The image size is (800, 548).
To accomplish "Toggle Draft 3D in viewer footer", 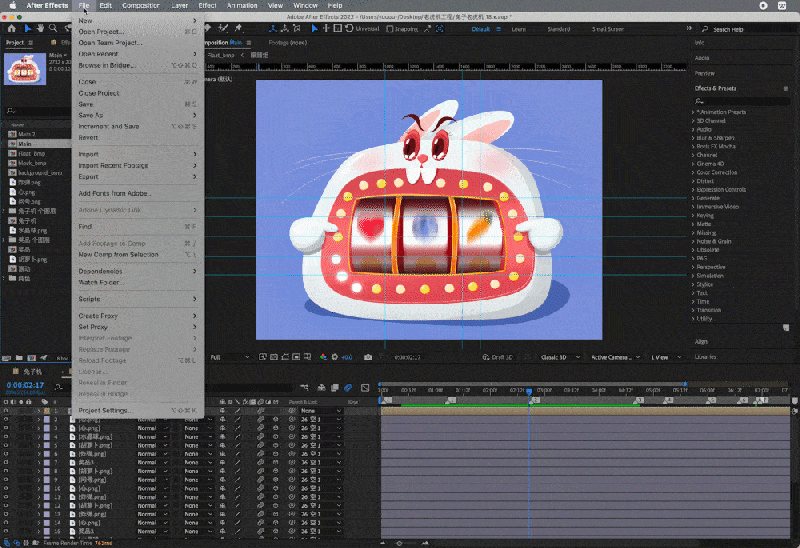I will (497, 357).
